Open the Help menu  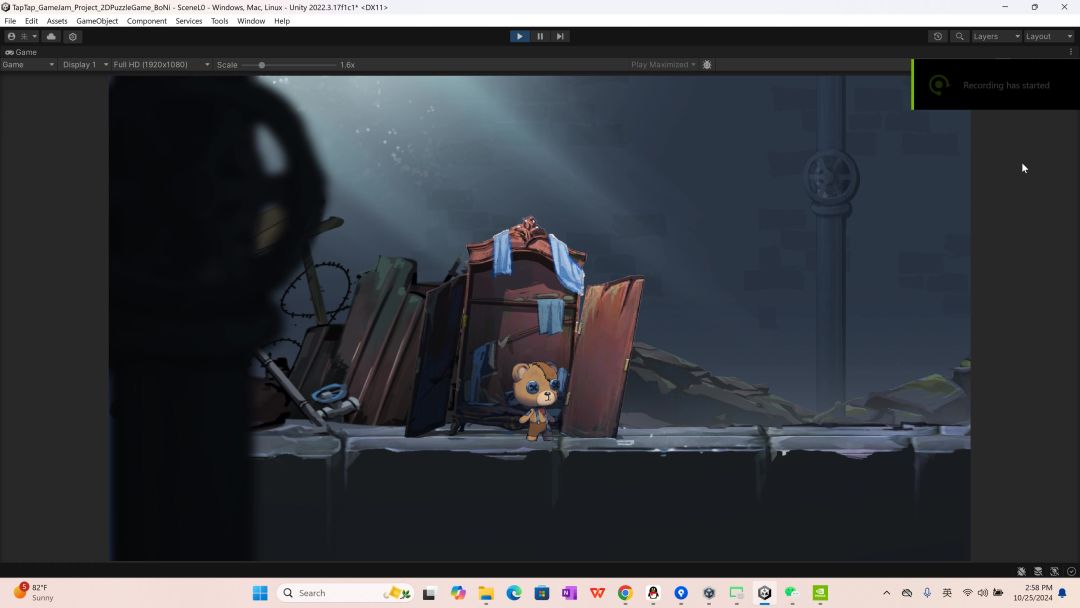tap(282, 21)
